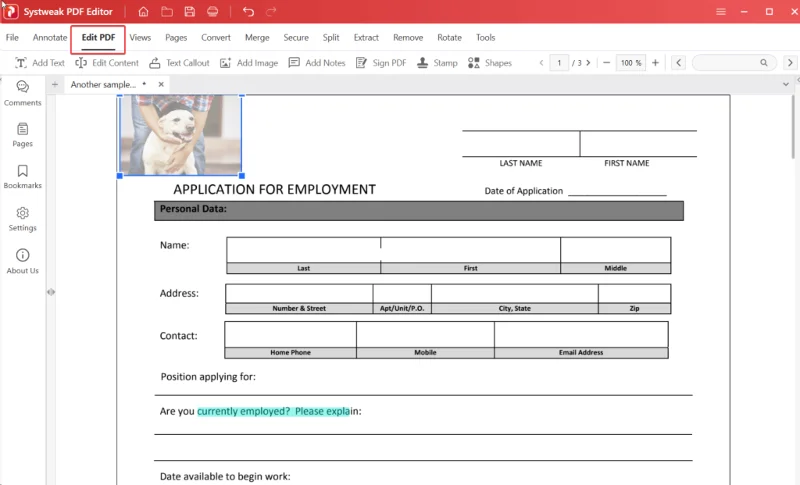
Task: Select the Text Callout tool
Action: (x=179, y=63)
